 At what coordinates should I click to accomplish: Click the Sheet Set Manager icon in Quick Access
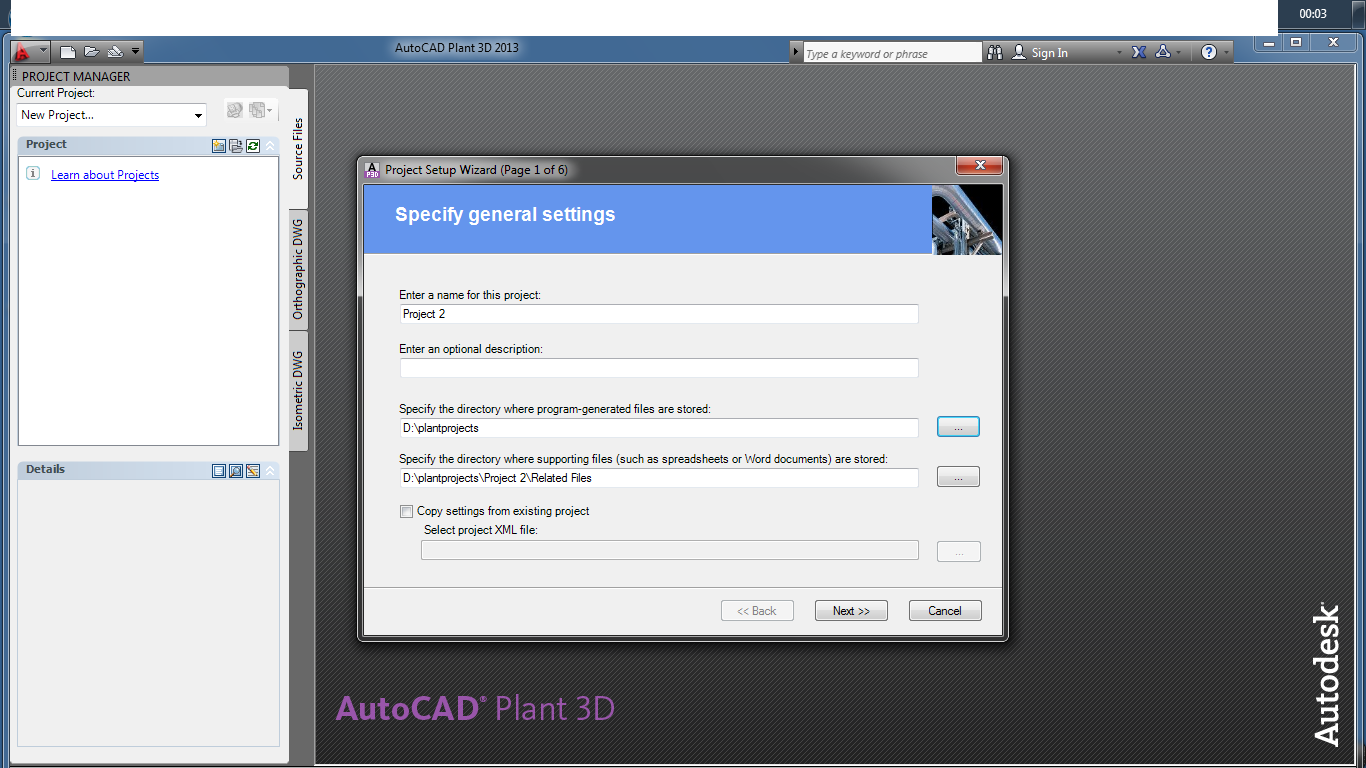click(115, 52)
